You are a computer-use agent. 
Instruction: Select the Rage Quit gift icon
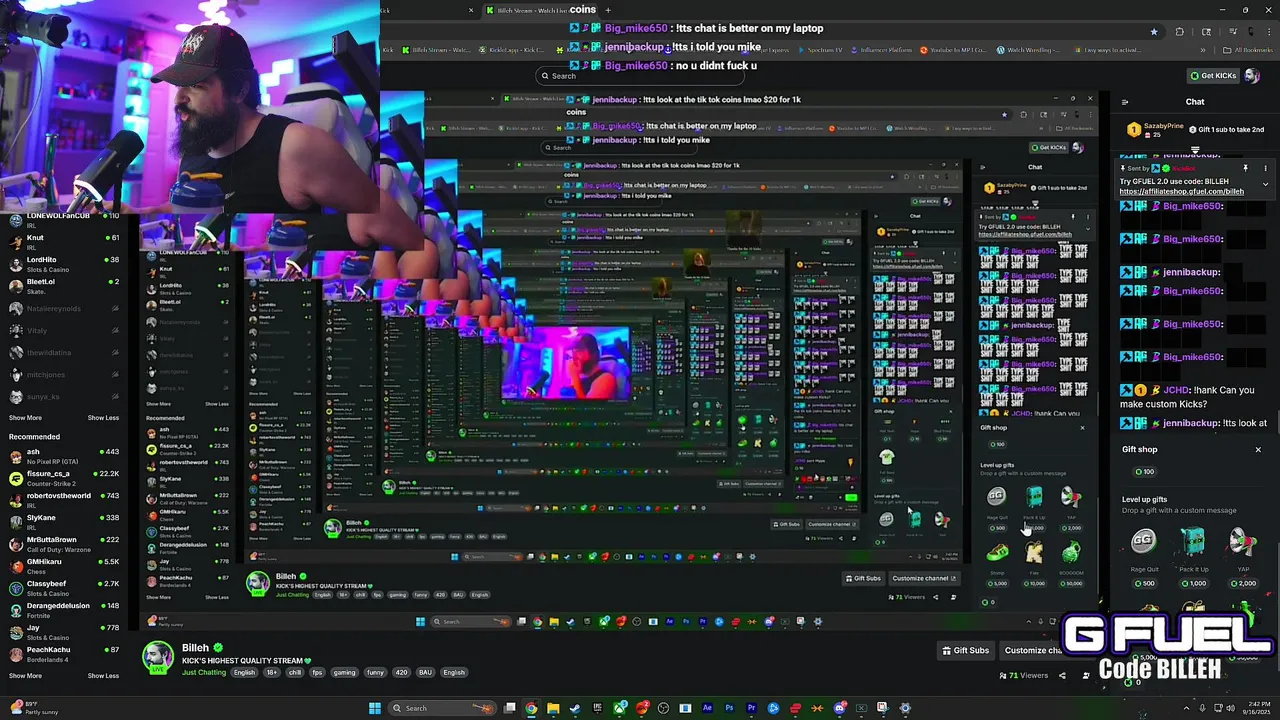coord(1143,541)
